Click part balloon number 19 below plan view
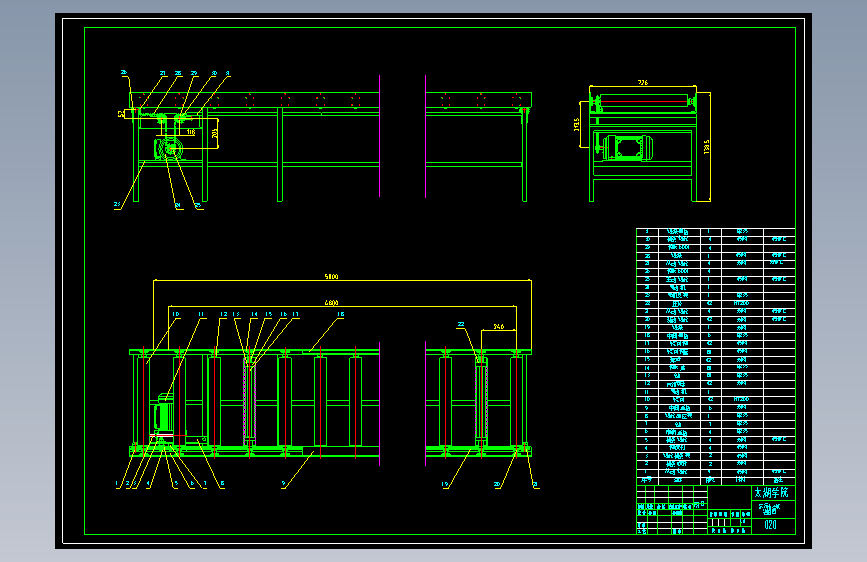Image resolution: width=867 pixels, height=562 pixels. click(445, 485)
